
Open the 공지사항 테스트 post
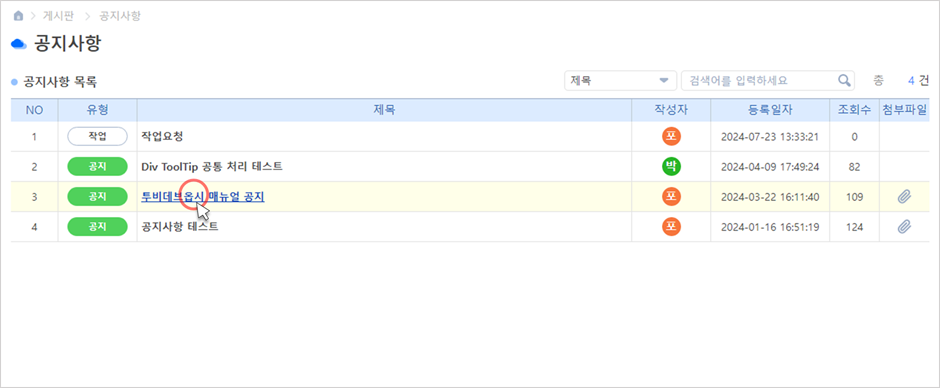180,227
